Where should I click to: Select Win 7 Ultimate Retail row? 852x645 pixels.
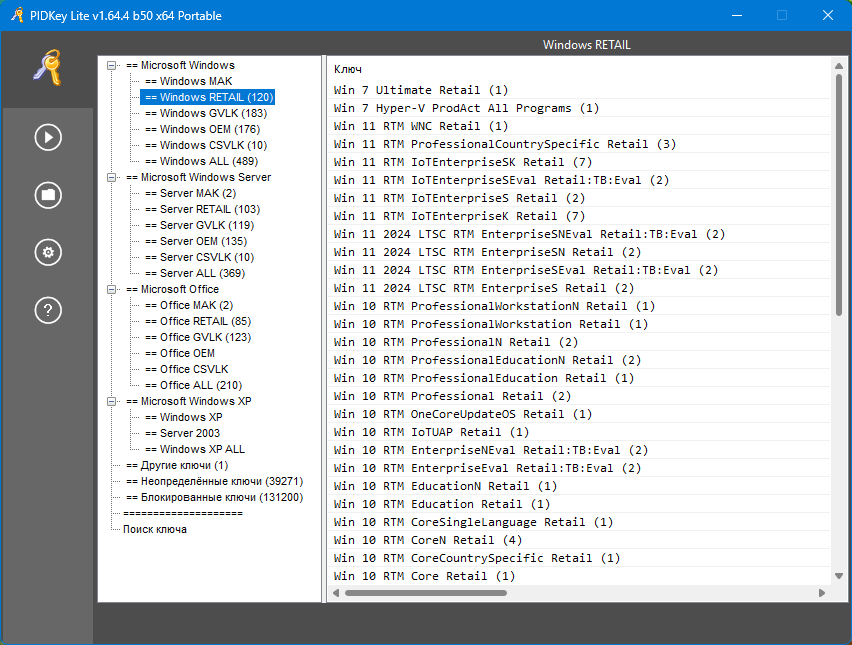click(x=421, y=90)
